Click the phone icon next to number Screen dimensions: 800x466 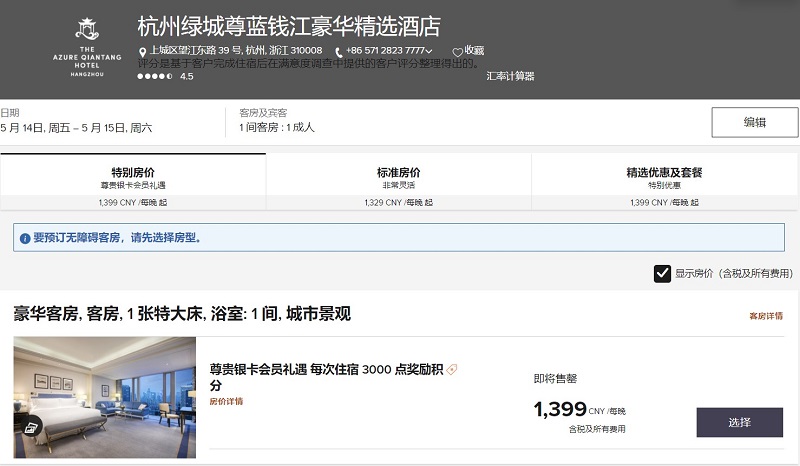point(338,52)
